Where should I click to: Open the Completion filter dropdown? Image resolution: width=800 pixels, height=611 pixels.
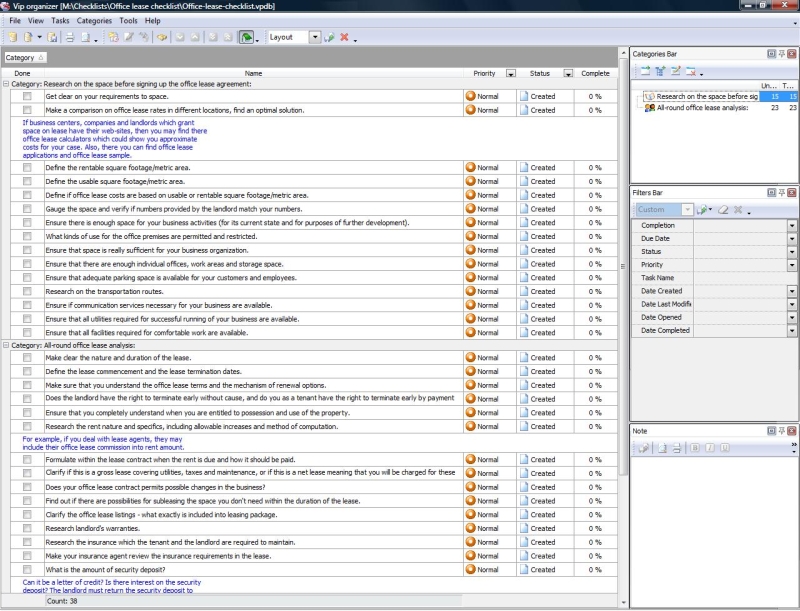click(792, 226)
